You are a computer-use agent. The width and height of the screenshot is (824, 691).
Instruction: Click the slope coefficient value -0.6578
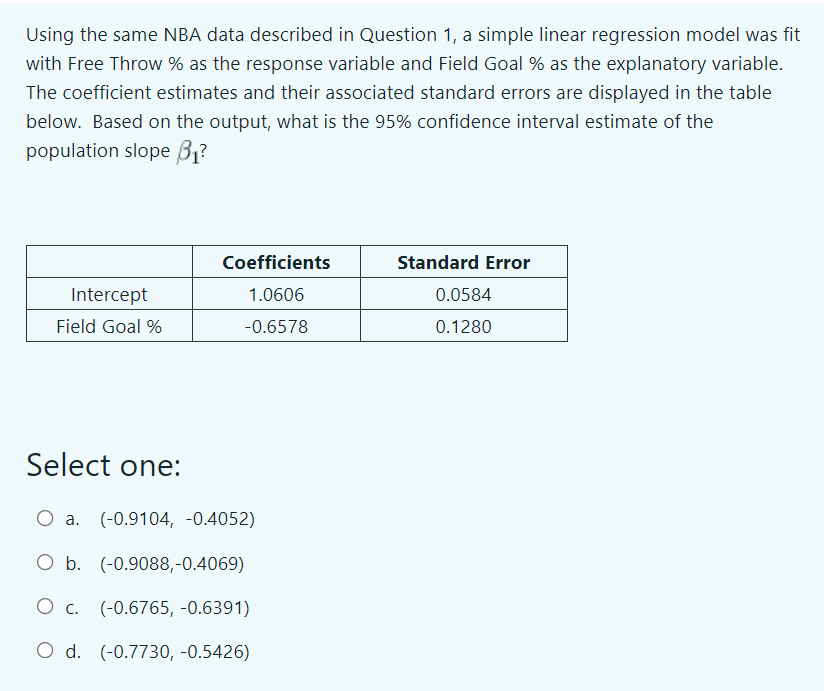click(x=276, y=326)
